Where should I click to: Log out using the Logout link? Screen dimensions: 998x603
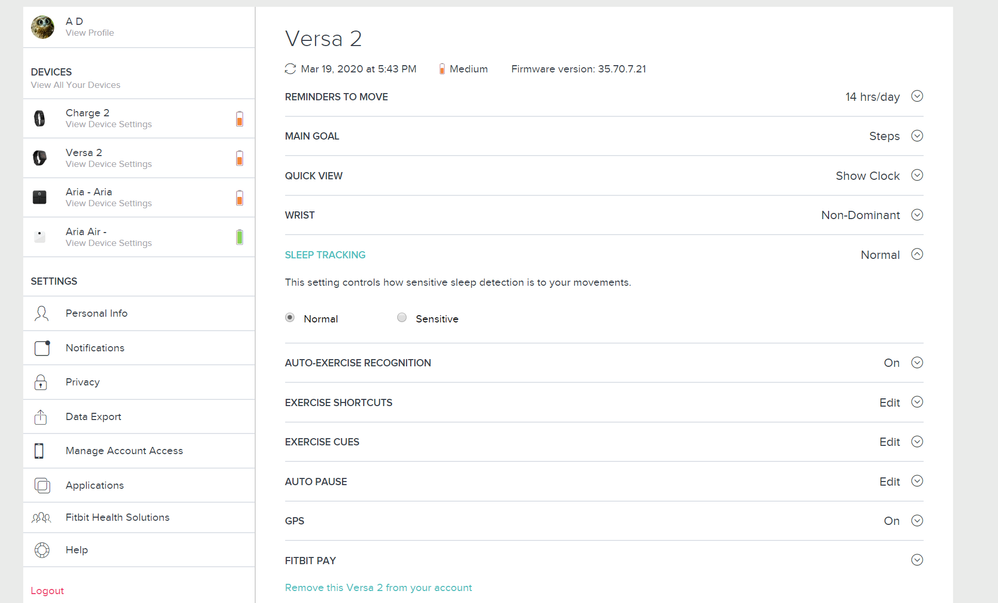(x=47, y=591)
